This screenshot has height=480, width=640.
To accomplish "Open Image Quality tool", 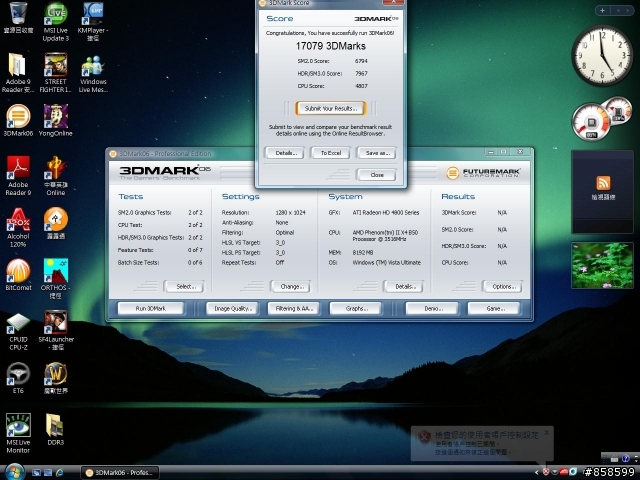I will click(232, 309).
